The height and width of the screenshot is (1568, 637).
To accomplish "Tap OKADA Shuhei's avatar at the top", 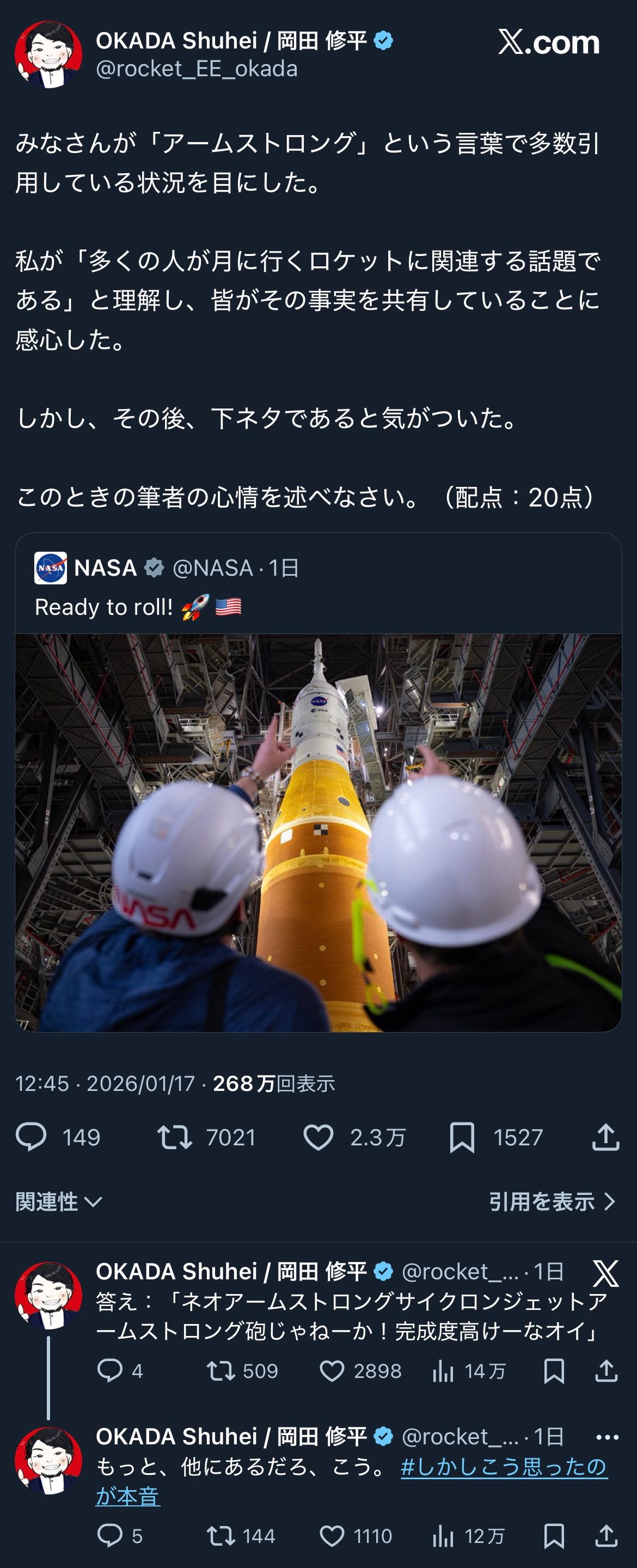I will 48,54.
